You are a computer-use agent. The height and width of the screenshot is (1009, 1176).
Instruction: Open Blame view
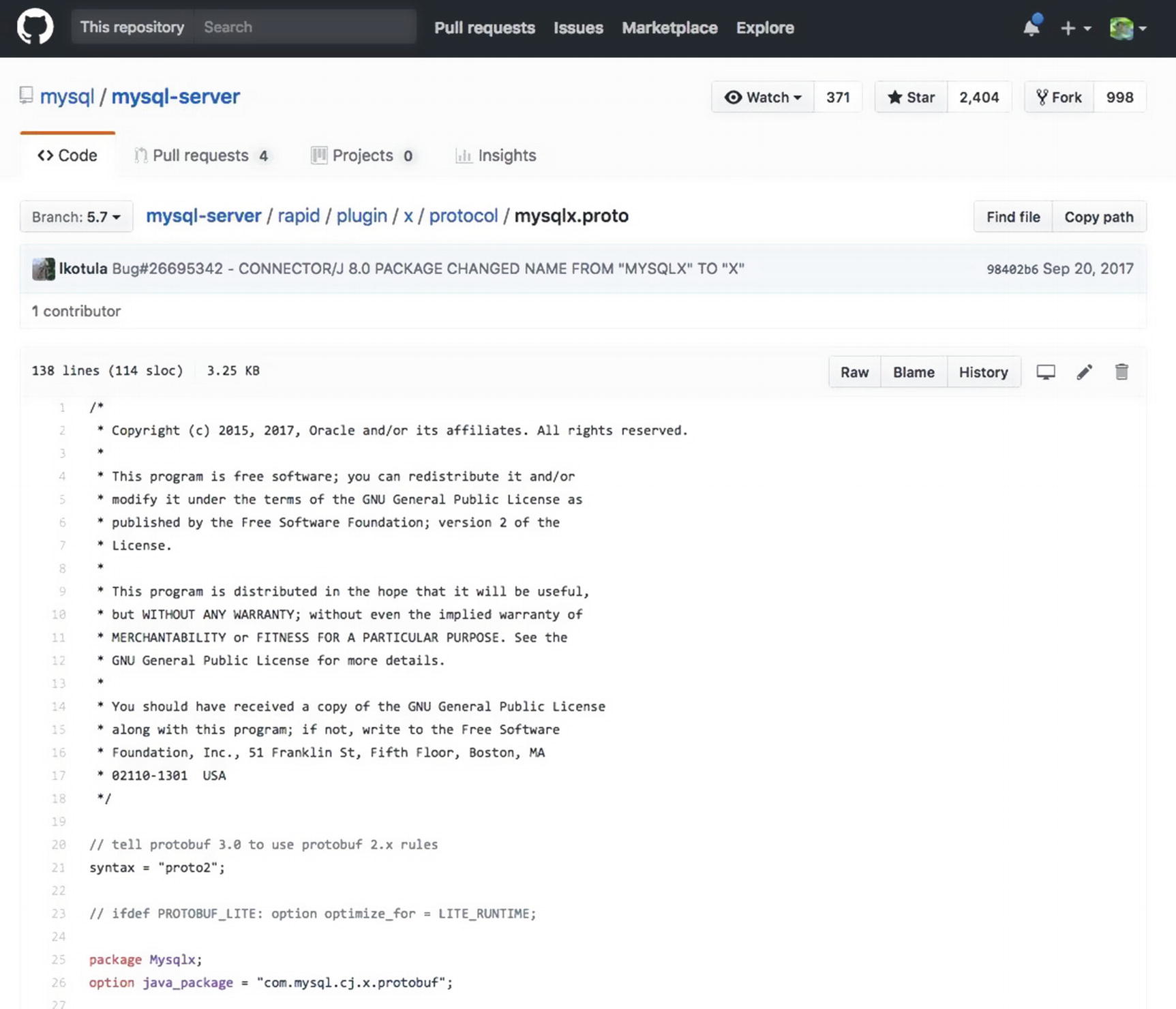914,372
